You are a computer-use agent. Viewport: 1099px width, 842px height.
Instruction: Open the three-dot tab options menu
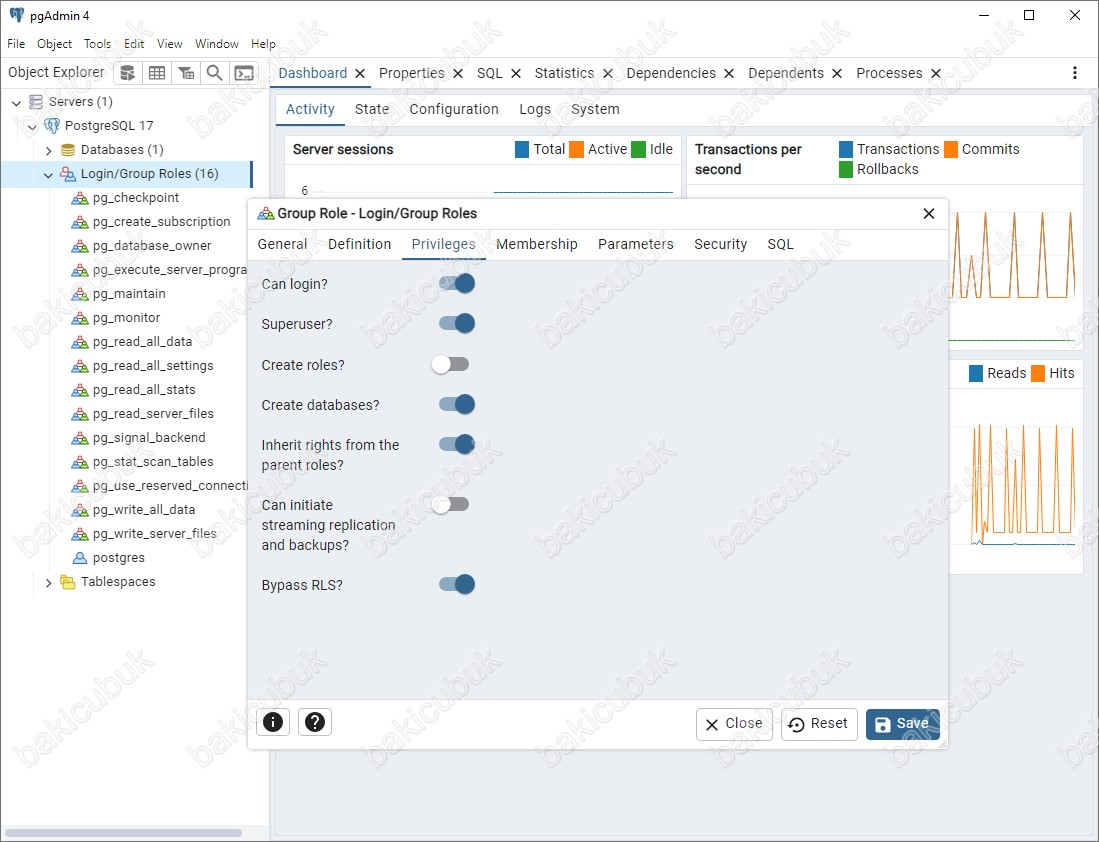tap(1074, 73)
